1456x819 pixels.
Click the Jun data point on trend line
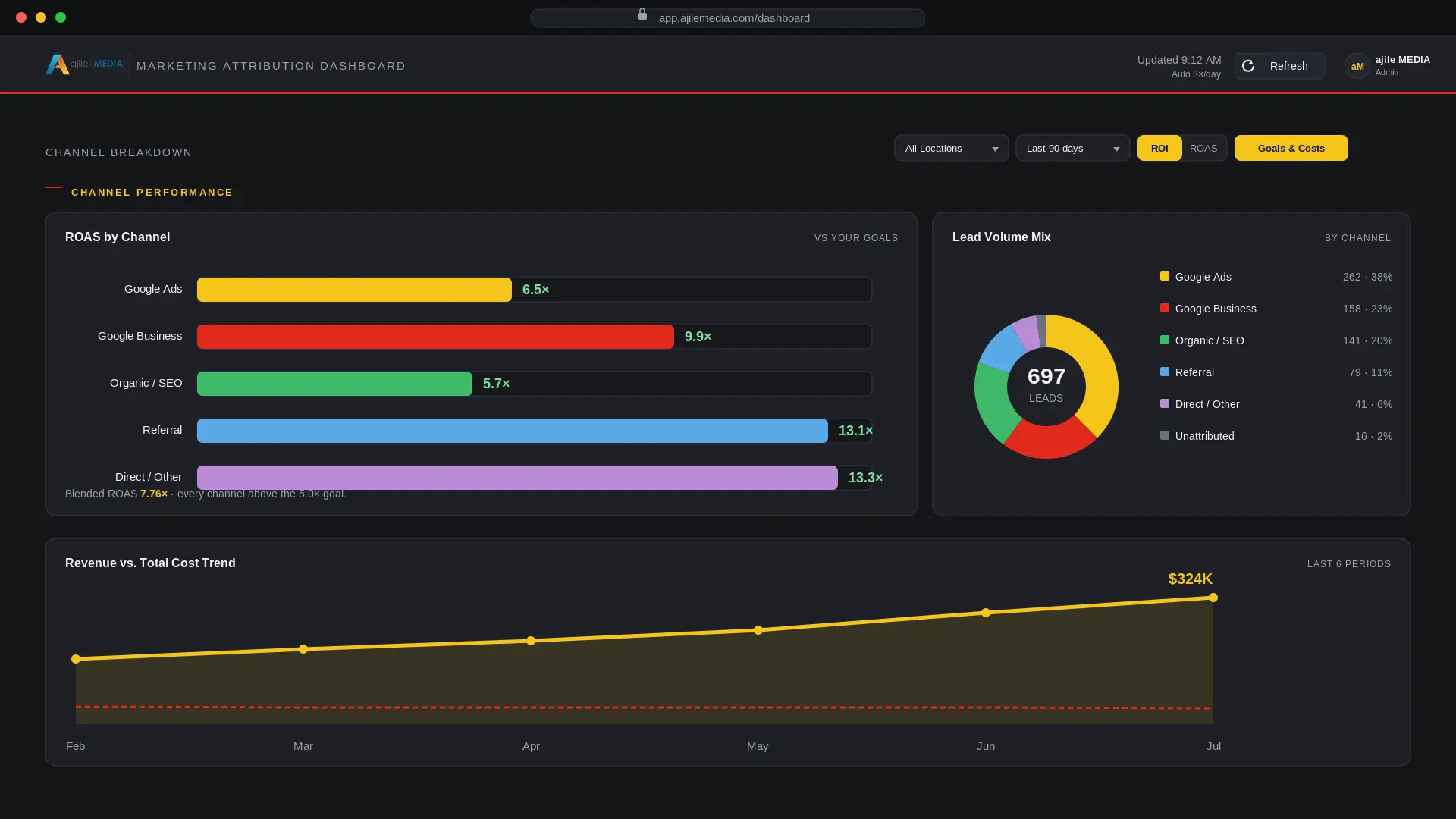tap(986, 613)
